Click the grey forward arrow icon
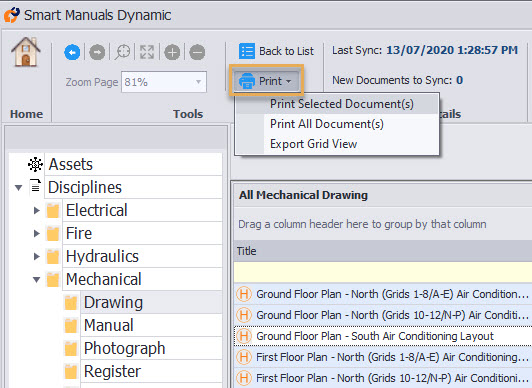The width and height of the screenshot is (532, 388). click(x=97, y=53)
